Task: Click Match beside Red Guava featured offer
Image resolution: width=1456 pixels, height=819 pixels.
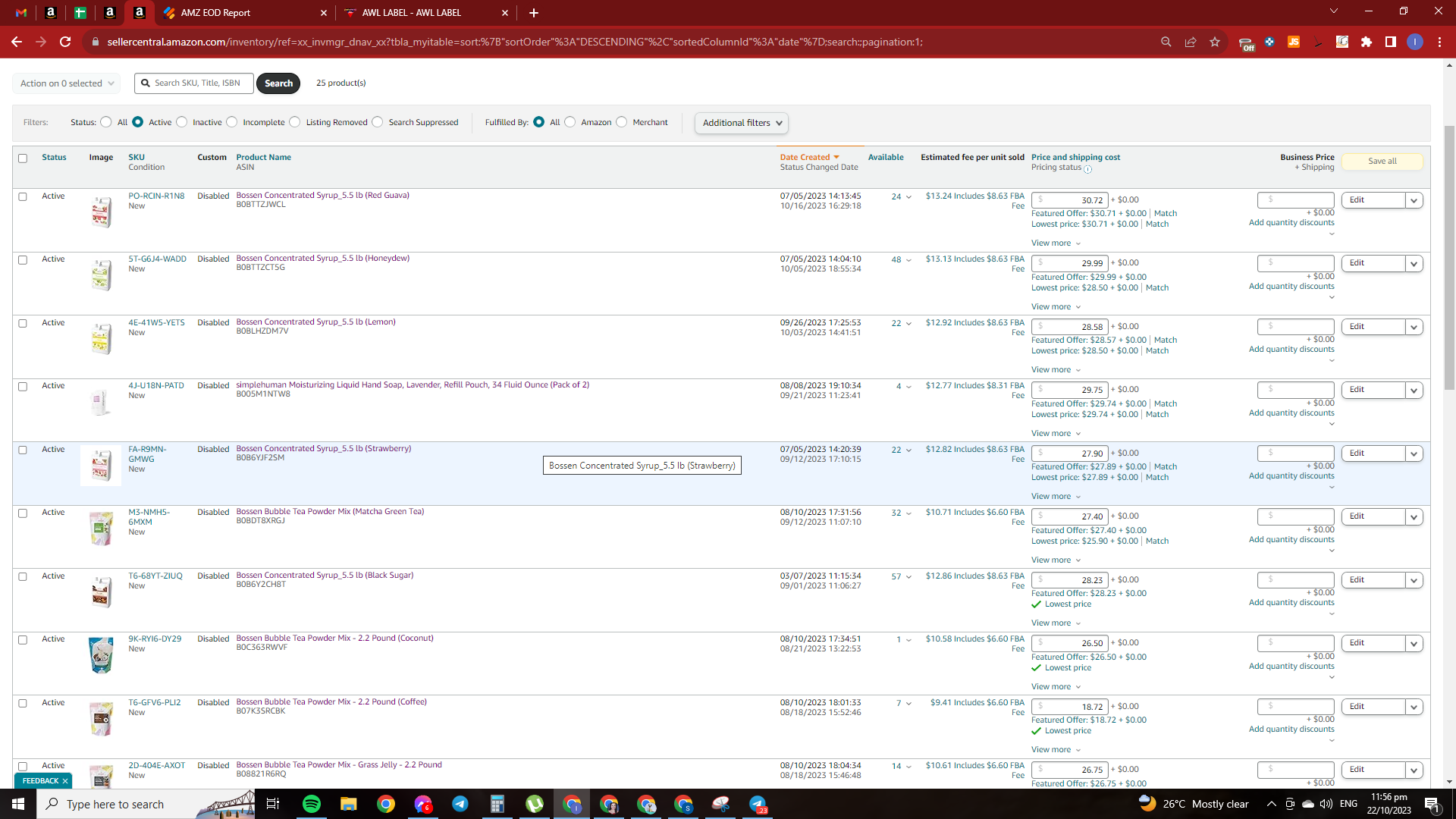Action: point(1166,213)
